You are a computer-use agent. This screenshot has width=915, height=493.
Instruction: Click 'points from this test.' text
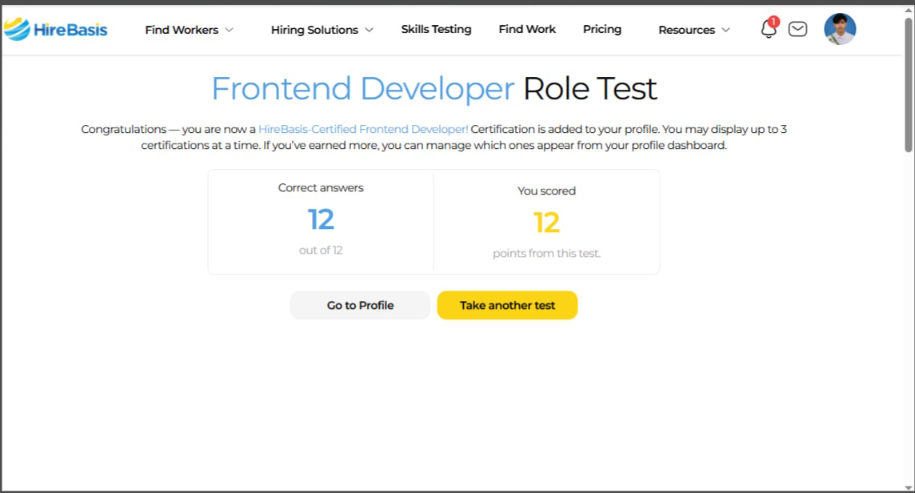546,253
